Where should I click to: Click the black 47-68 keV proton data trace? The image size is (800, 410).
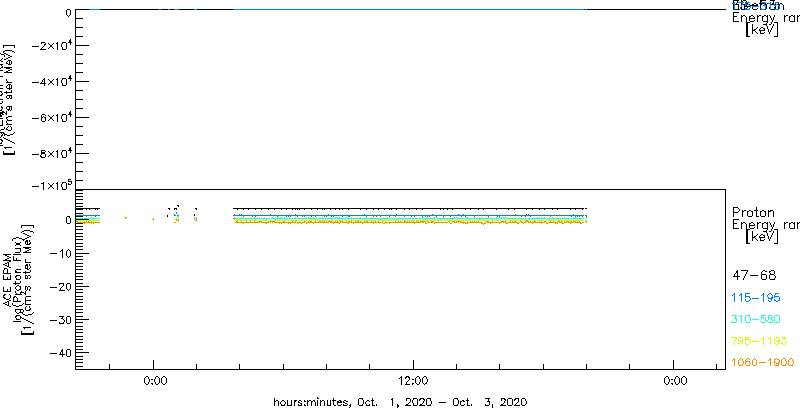coord(410,209)
